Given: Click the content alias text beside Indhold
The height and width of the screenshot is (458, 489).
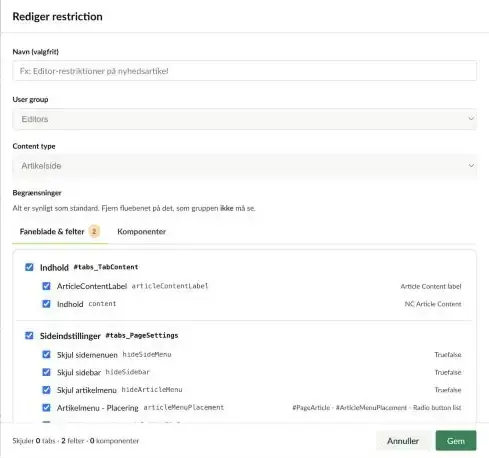Looking at the screenshot, I should tap(102, 304).
